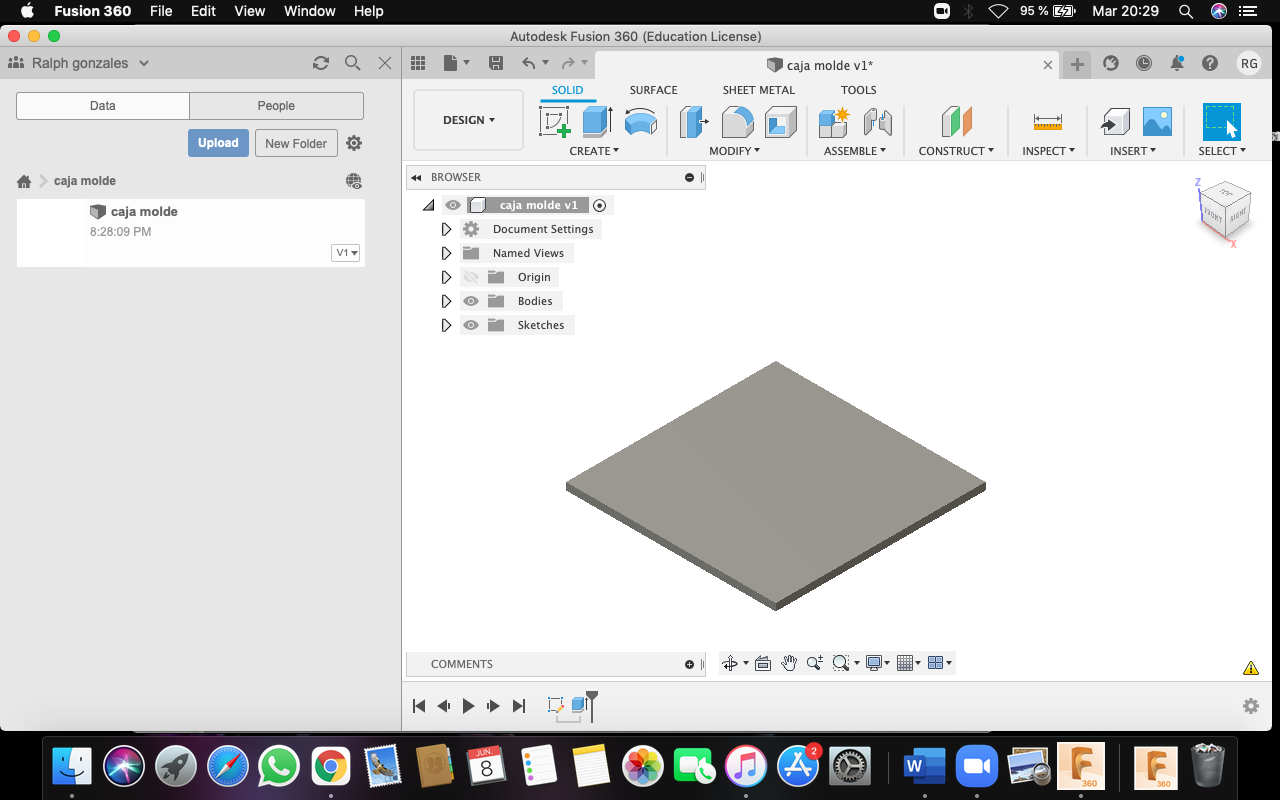Open project web globe icon

[354, 181]
